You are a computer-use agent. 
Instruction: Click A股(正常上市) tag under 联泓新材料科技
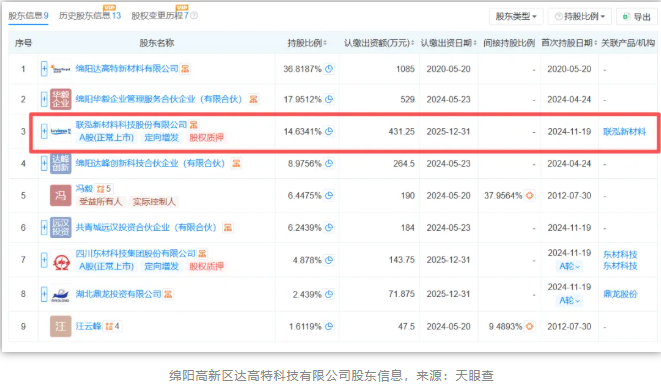pyautogui.click(x=106, y=137)
